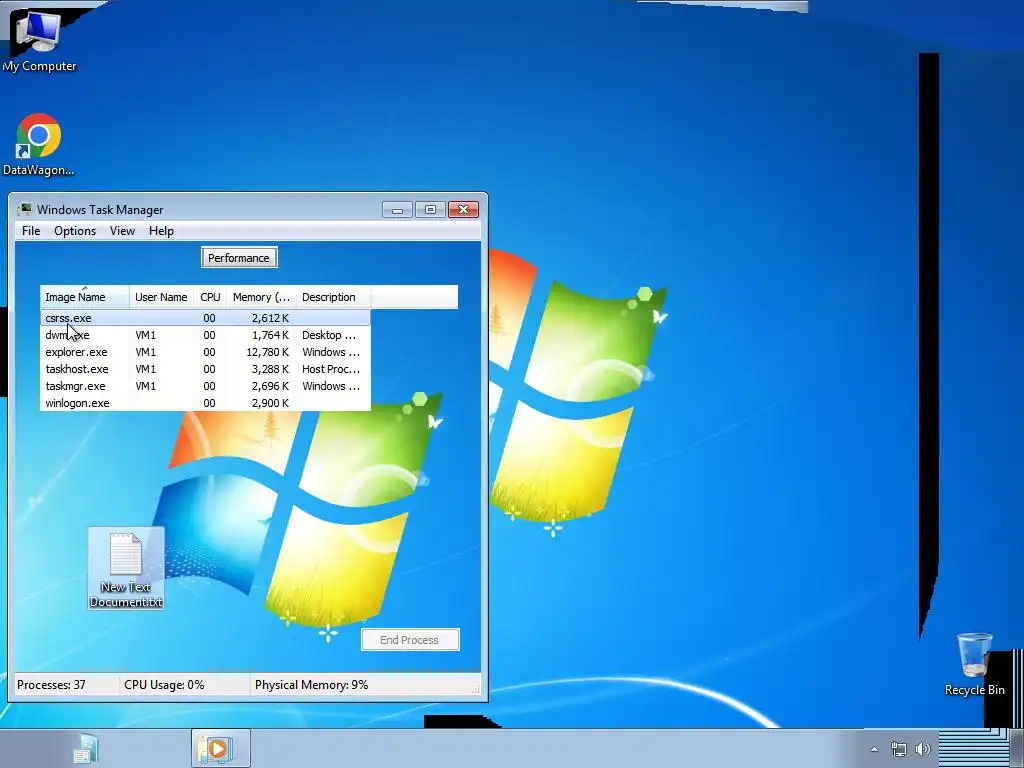Sort by the User Name column header
The image size is (1024, 768).
161,297
